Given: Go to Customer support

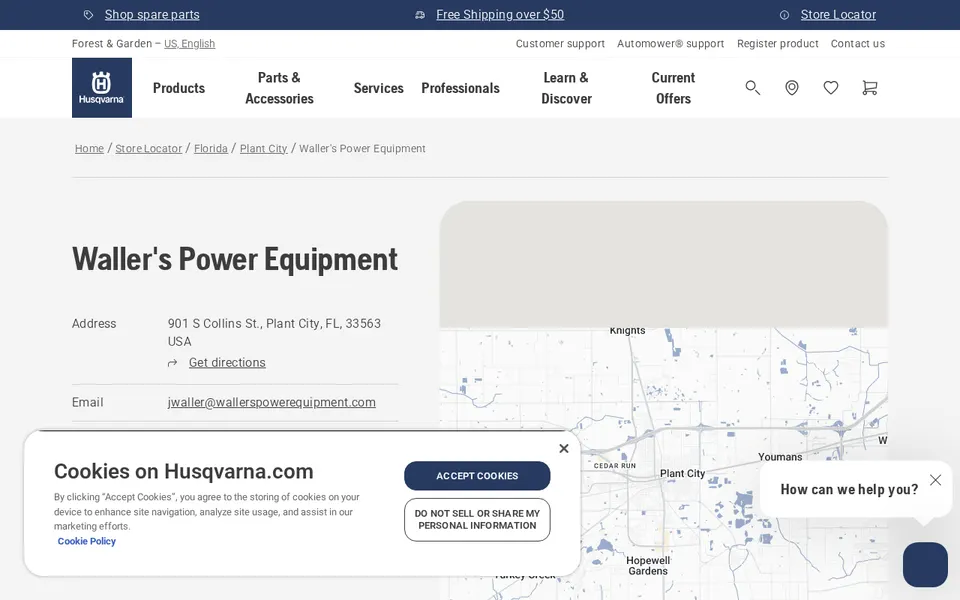Looking at the screenshot, I should [560, 43].
